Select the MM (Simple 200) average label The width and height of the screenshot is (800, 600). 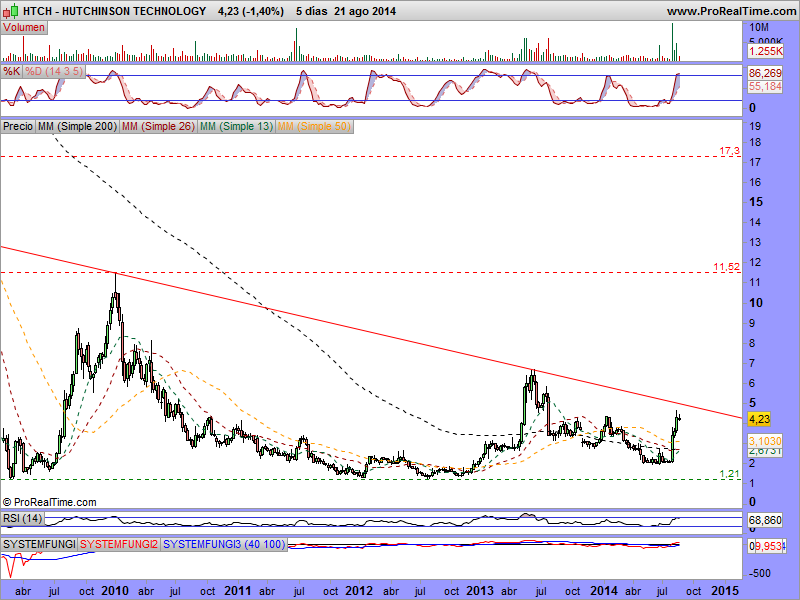pos(77,126)
